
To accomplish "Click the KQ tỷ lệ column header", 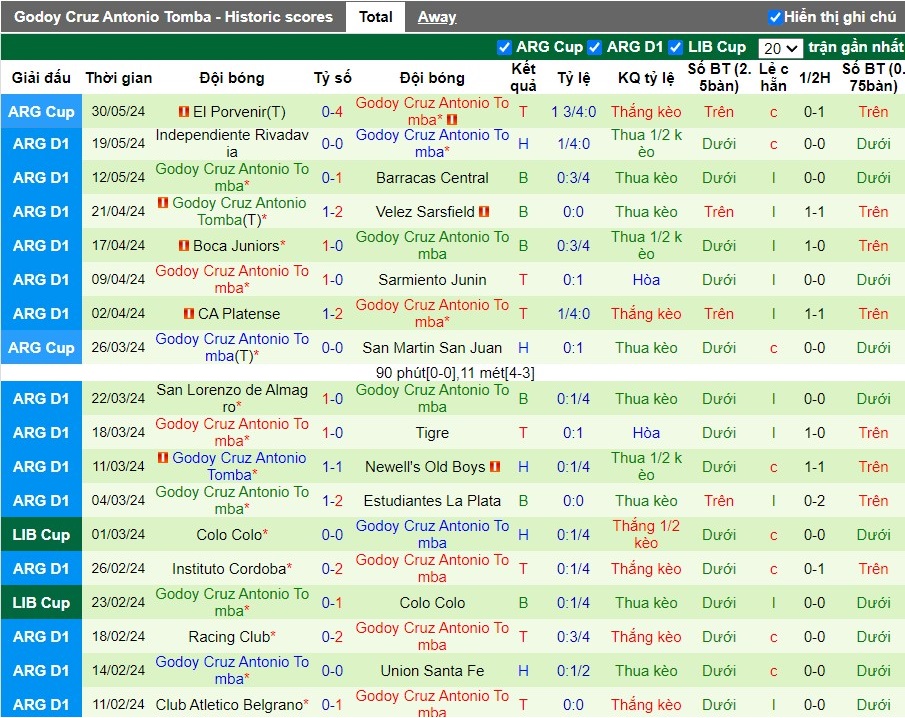I will [646, 77].
